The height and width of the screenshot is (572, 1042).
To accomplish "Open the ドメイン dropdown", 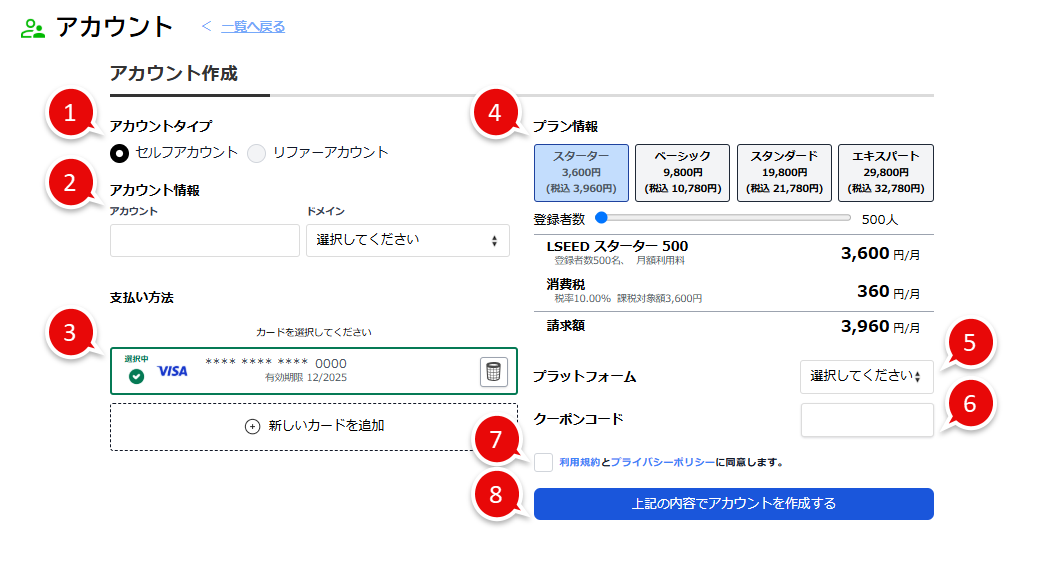I will [x=407, y=240].
